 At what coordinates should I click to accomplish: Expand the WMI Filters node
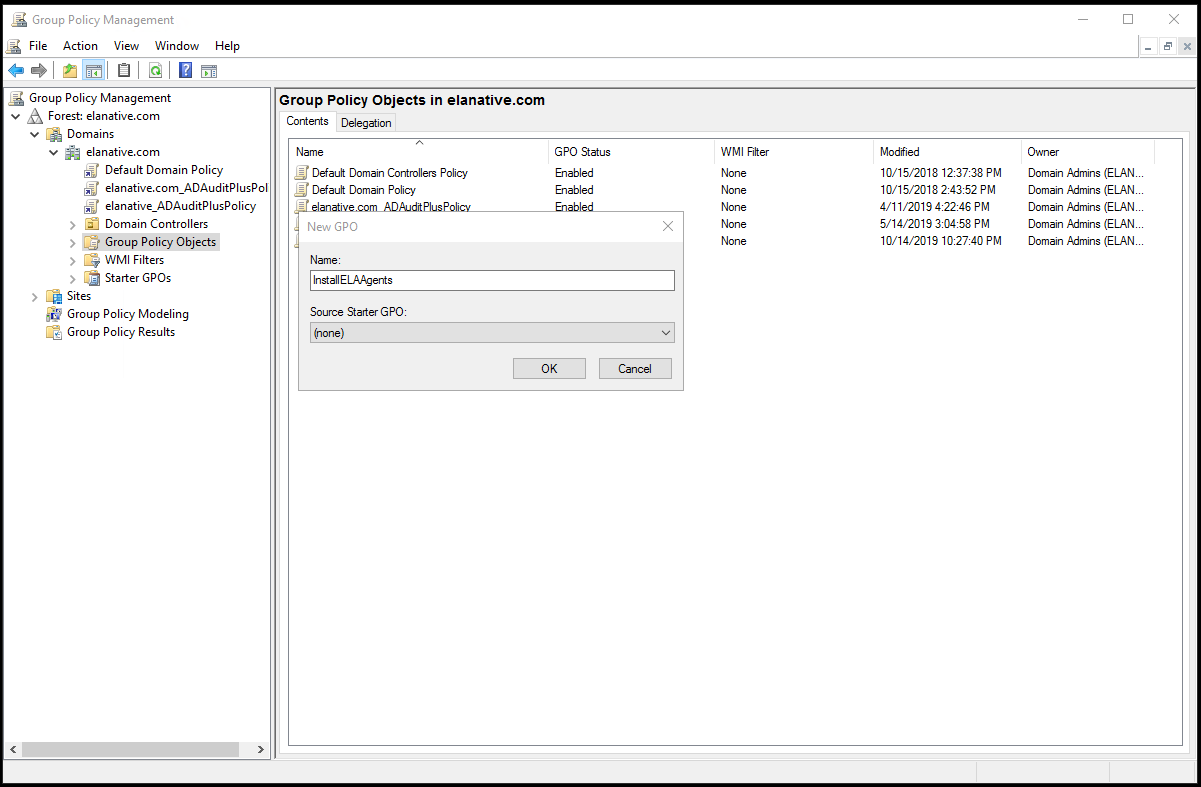pyautogui.click(x=71, y=259)
